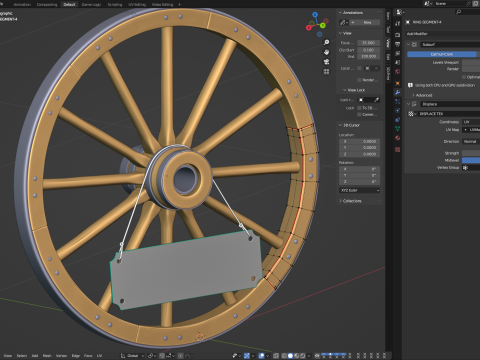
Task: Click the Clip Start value field
Action: click(x=369, y=50)
